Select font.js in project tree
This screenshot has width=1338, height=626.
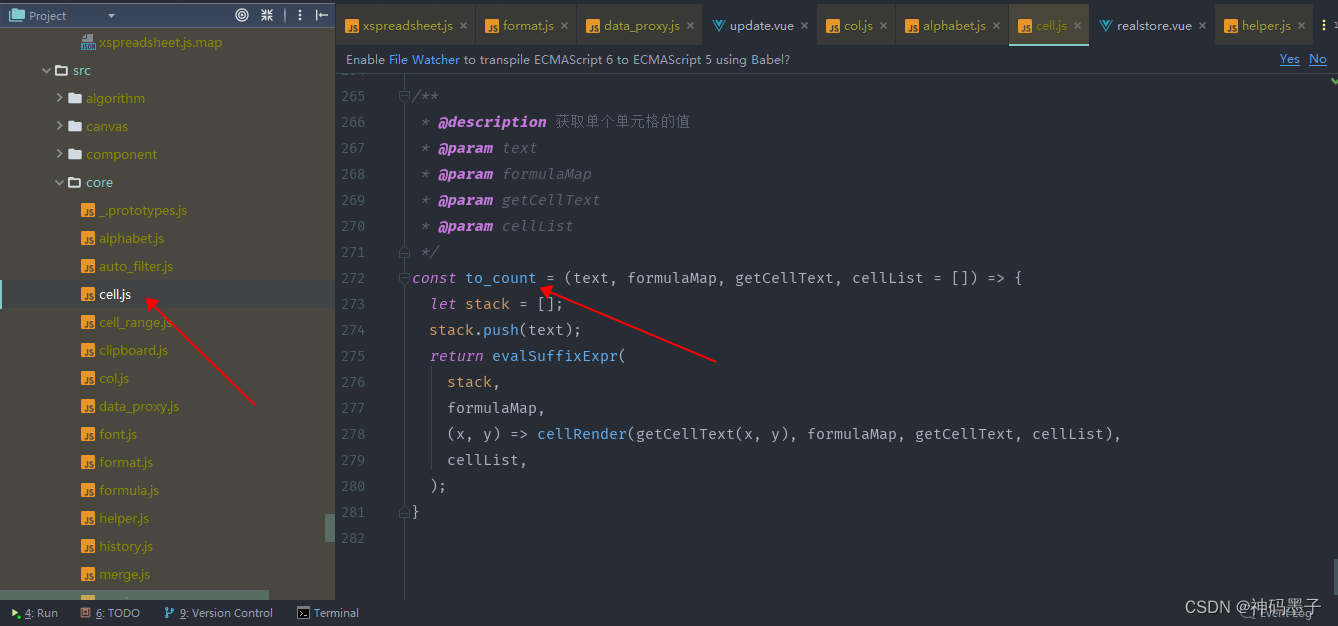pyautogui.click(x=109, y=435)
